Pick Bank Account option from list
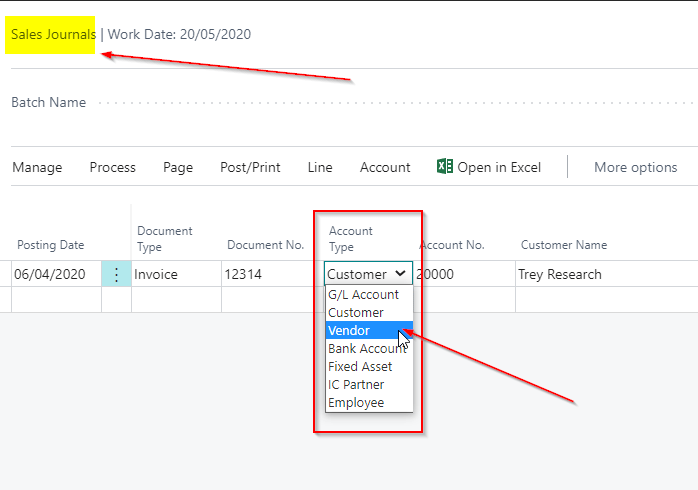The image size is (698, 490). pyautogui.click(x=367, y=349)
